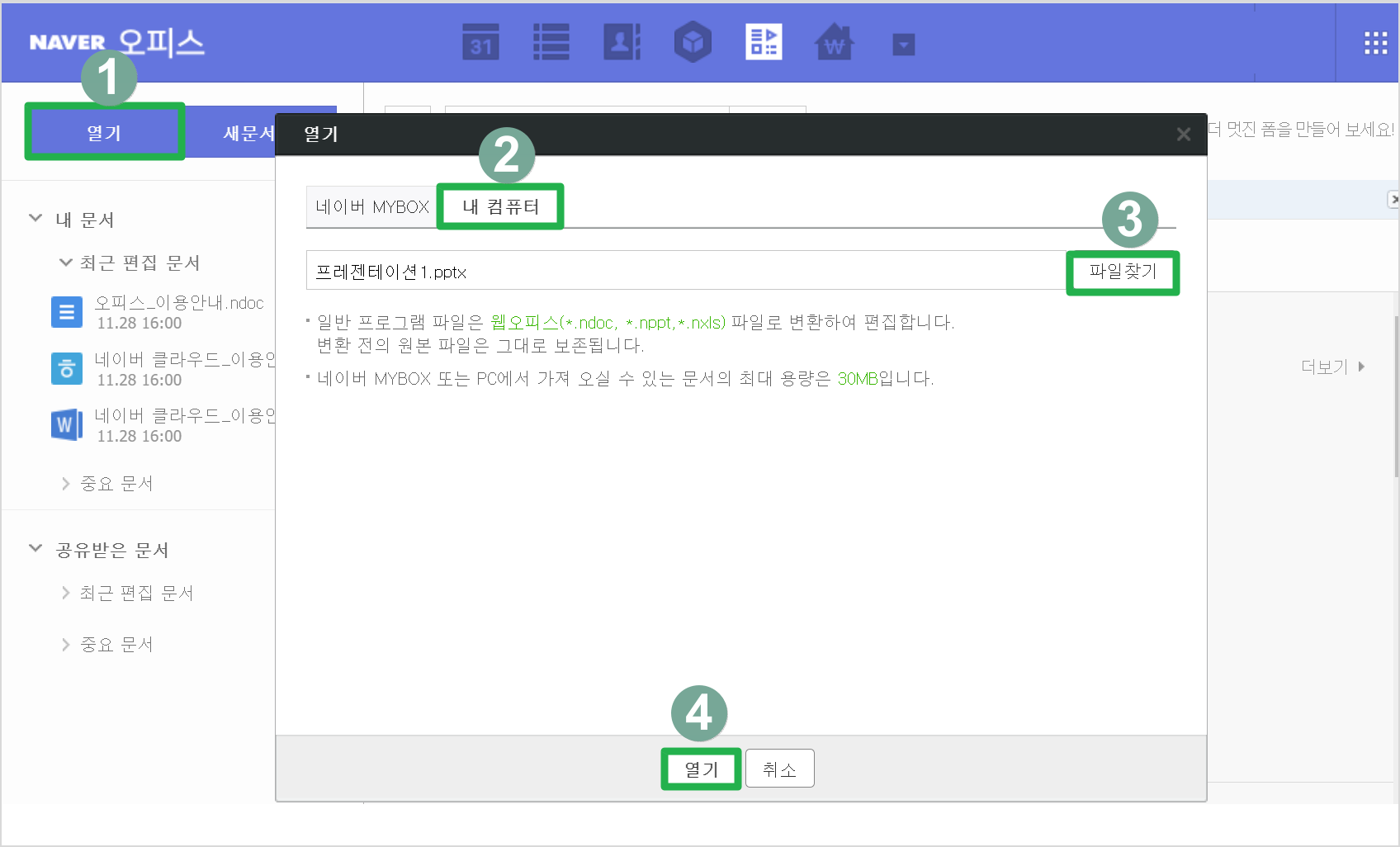Viewport: 1400px width, 847px height.
Task: Click the 열기 button in left sidebar
Action: 105,132
